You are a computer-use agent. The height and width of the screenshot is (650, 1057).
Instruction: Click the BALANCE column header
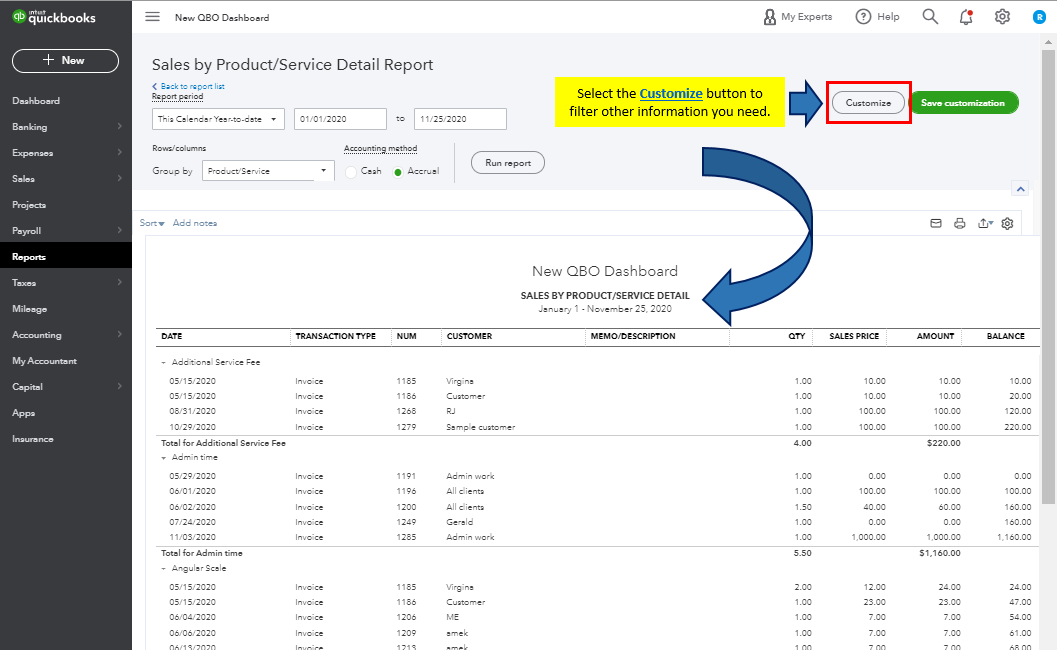(1006, 336)
